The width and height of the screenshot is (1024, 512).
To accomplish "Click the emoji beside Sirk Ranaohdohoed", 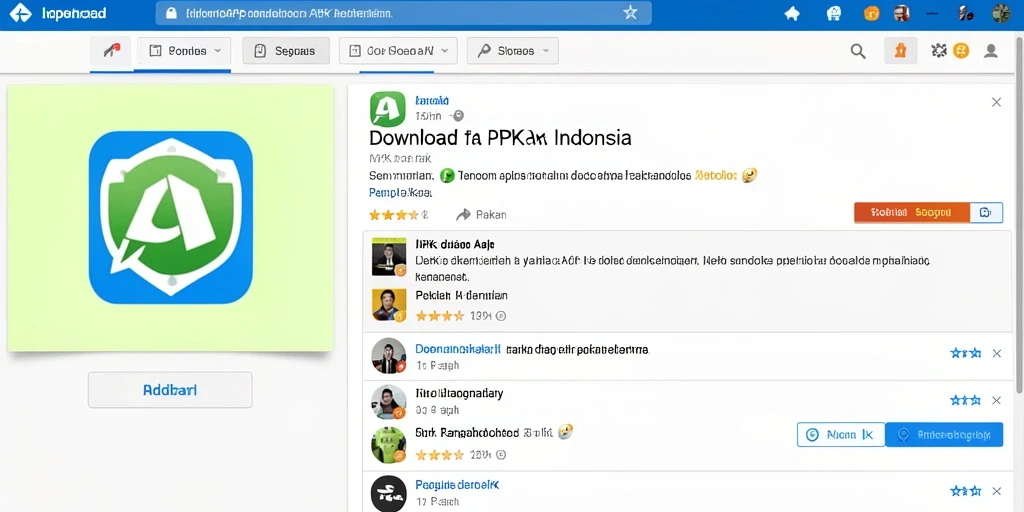I will [x=566, y=432].
